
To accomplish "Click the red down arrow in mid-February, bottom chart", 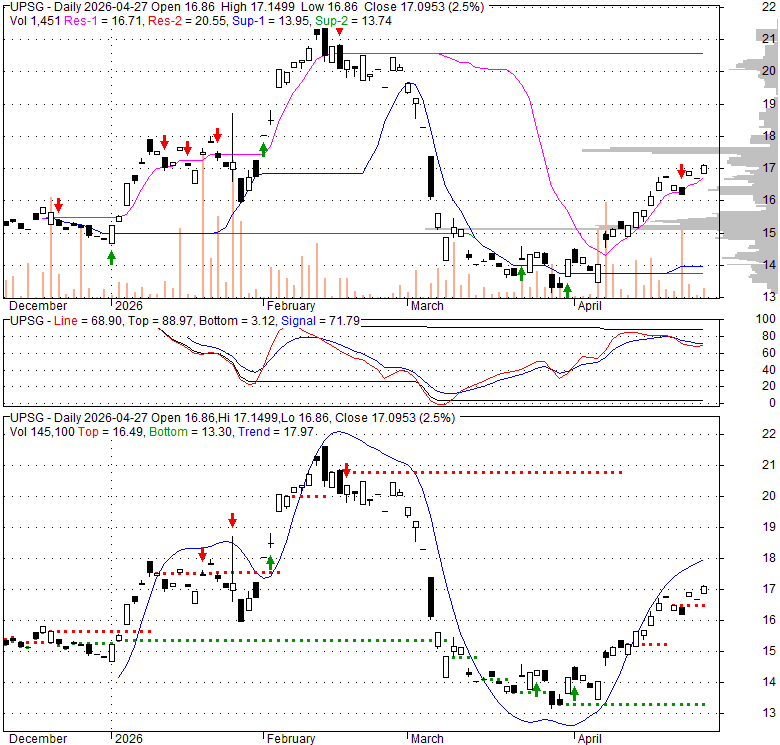I will (x=346, y=469).
